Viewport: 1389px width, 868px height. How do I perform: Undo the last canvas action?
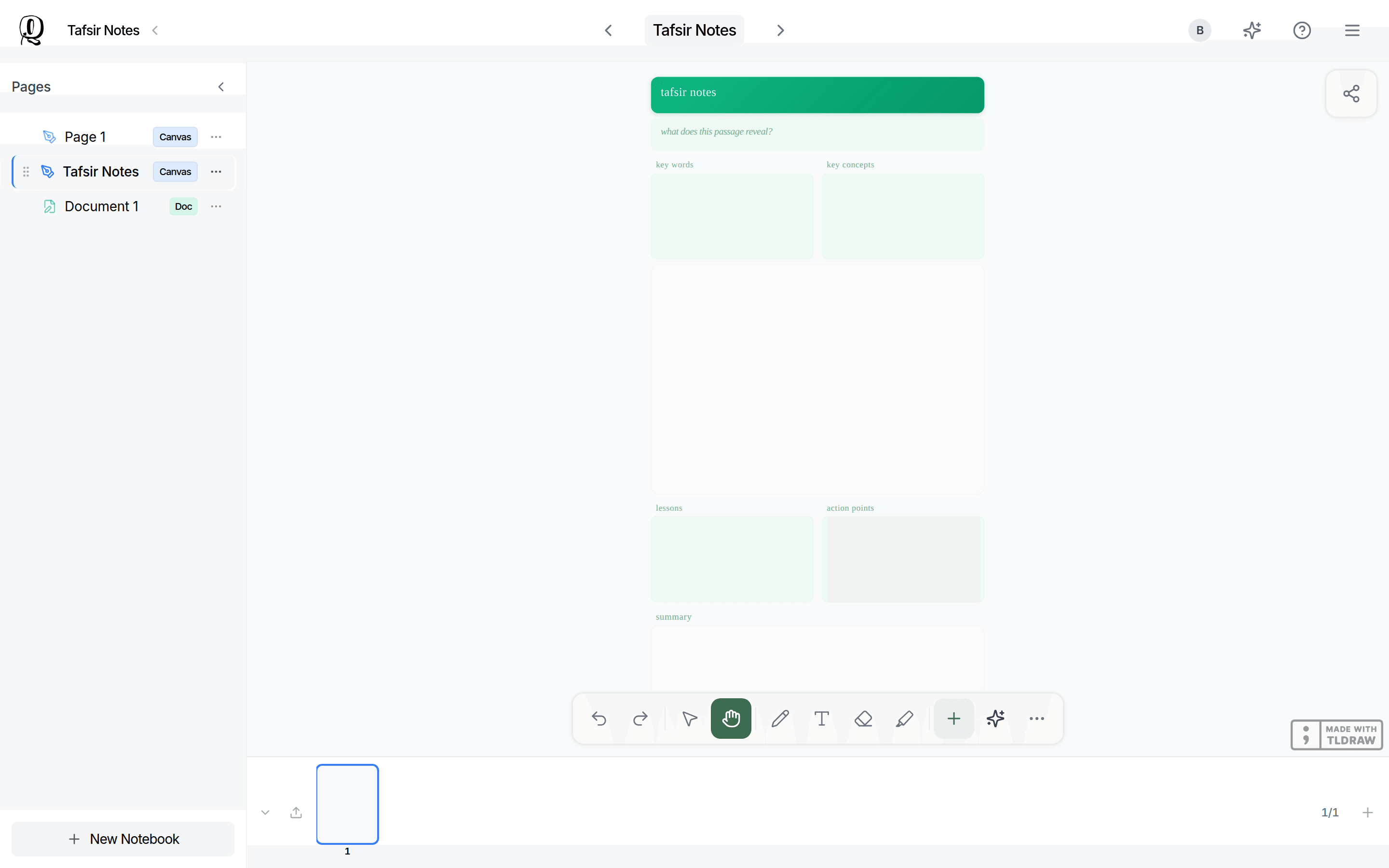[599, 718]
